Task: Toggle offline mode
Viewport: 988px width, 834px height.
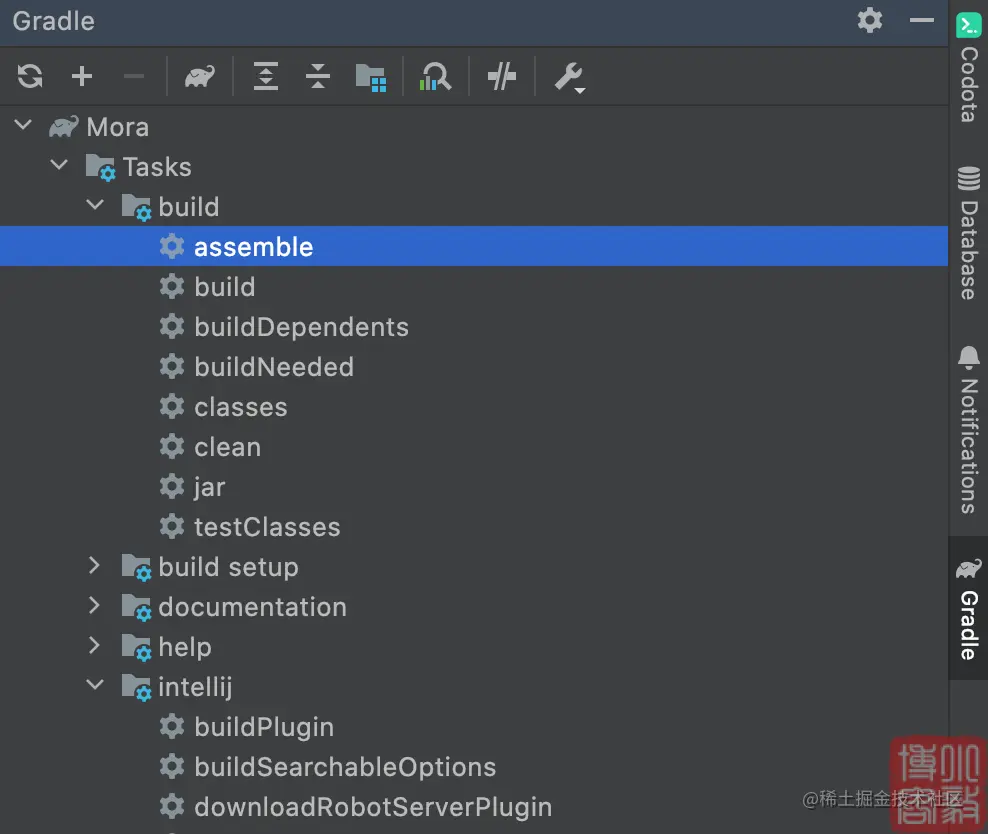Action: [x=502, y=77]
